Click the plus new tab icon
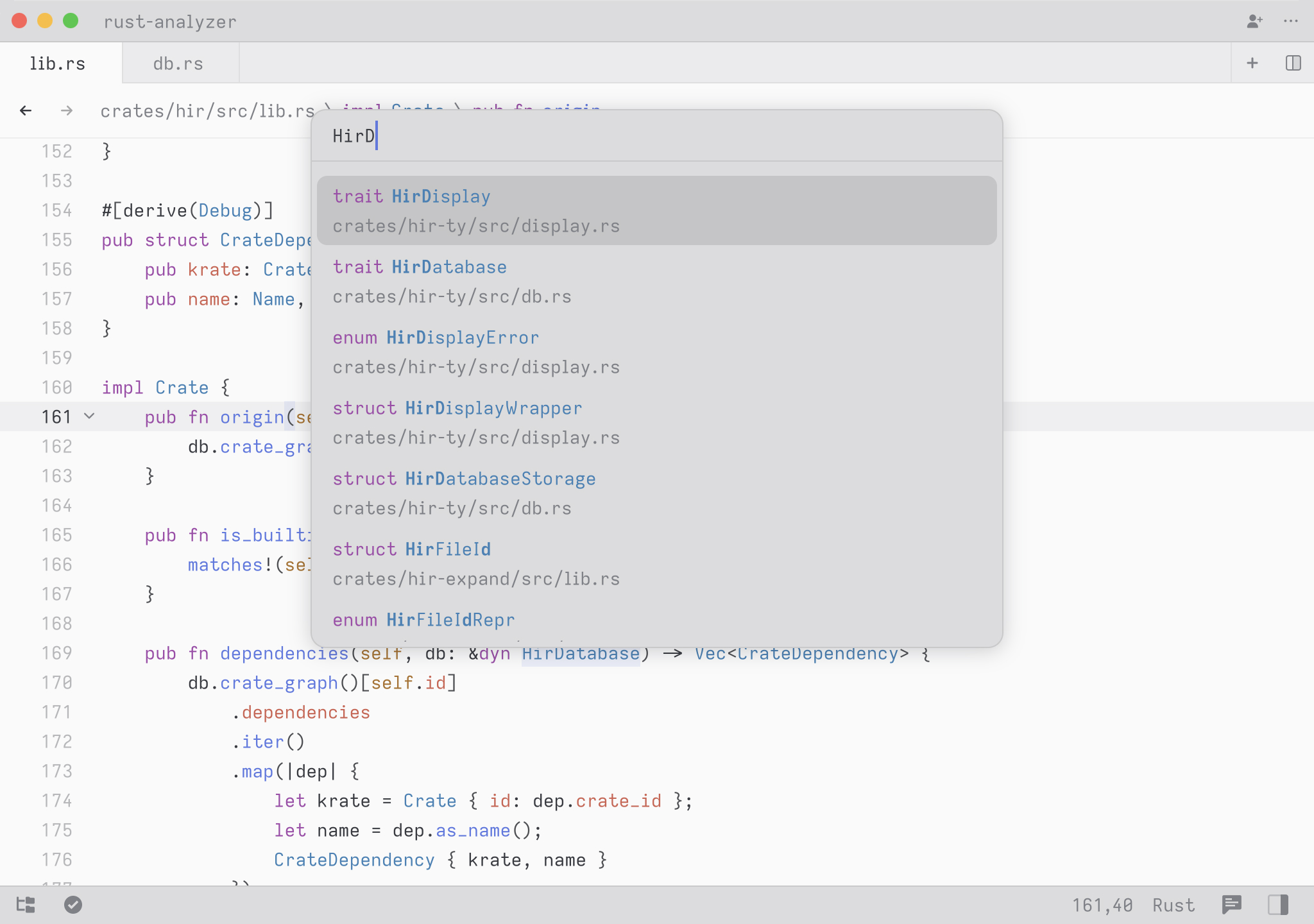 [x=1252, y=63]
